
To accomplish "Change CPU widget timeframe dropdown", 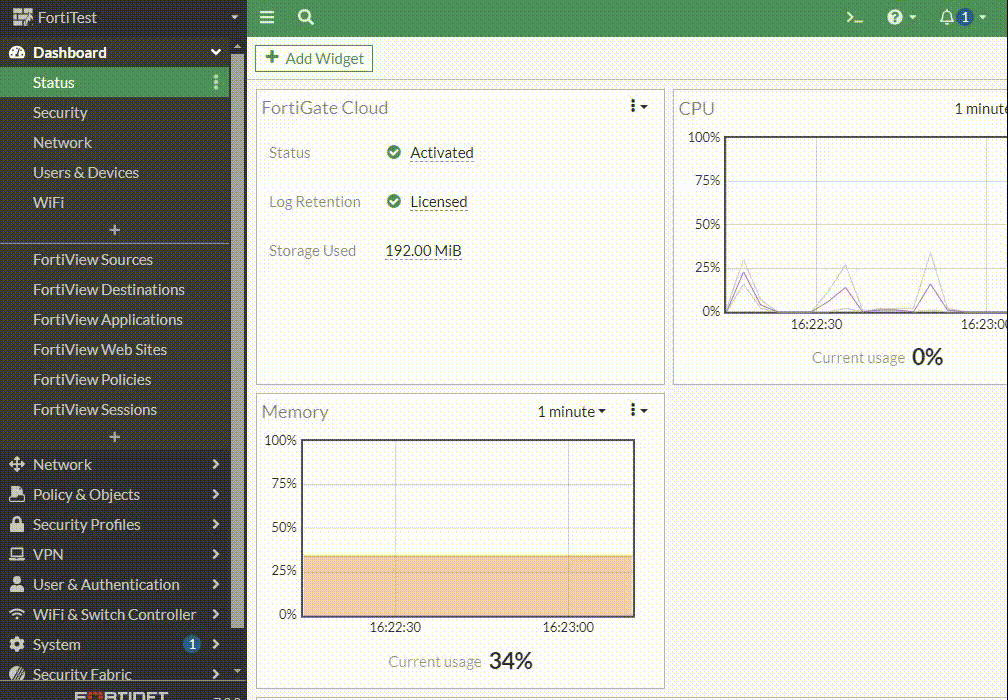I will [980, 109].
